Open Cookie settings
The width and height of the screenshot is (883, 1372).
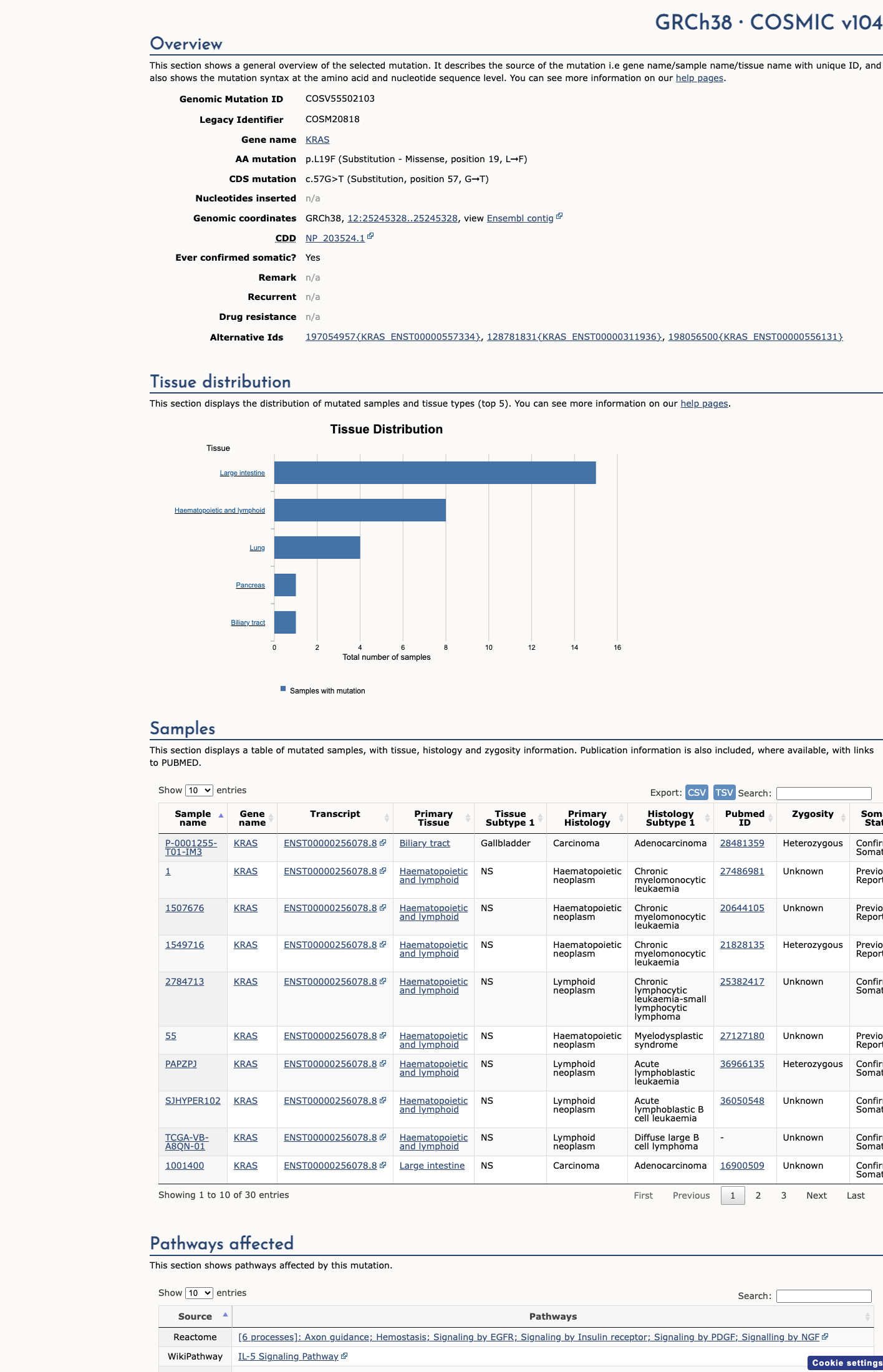click(846, 1363)
